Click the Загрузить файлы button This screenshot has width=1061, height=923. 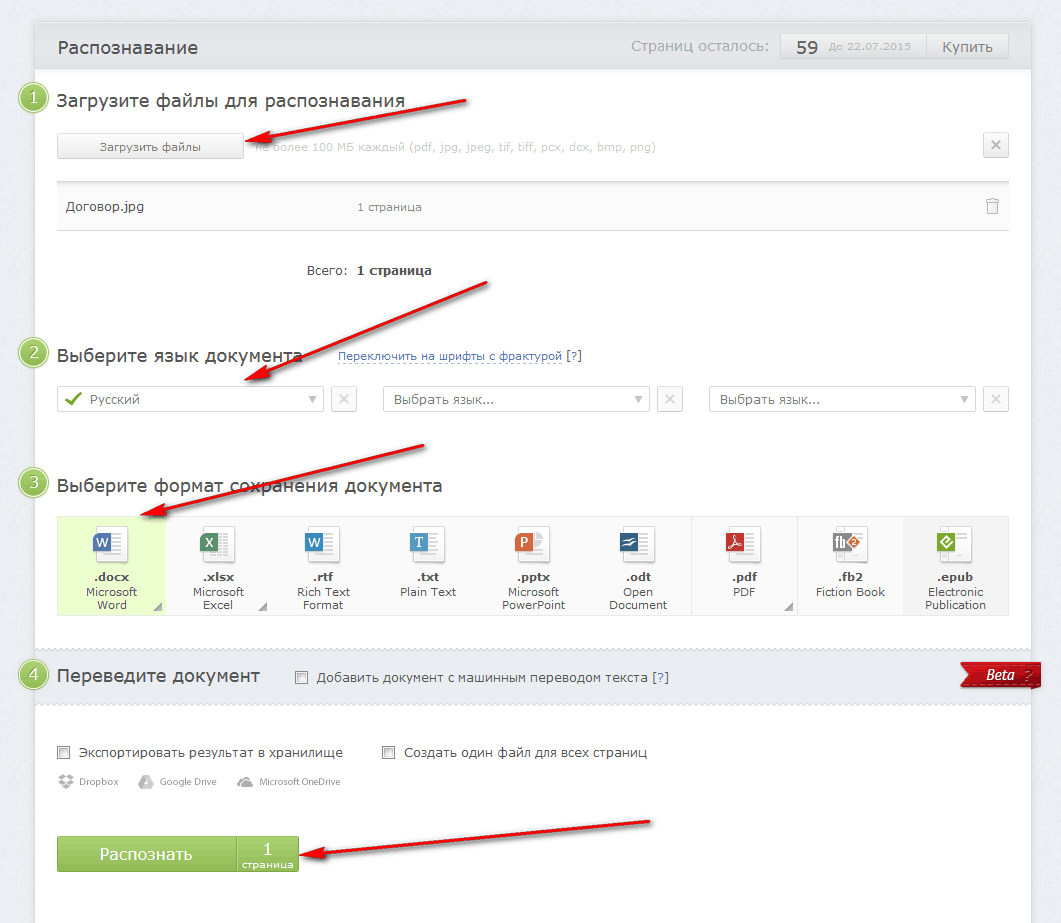(x=150, y=146)
